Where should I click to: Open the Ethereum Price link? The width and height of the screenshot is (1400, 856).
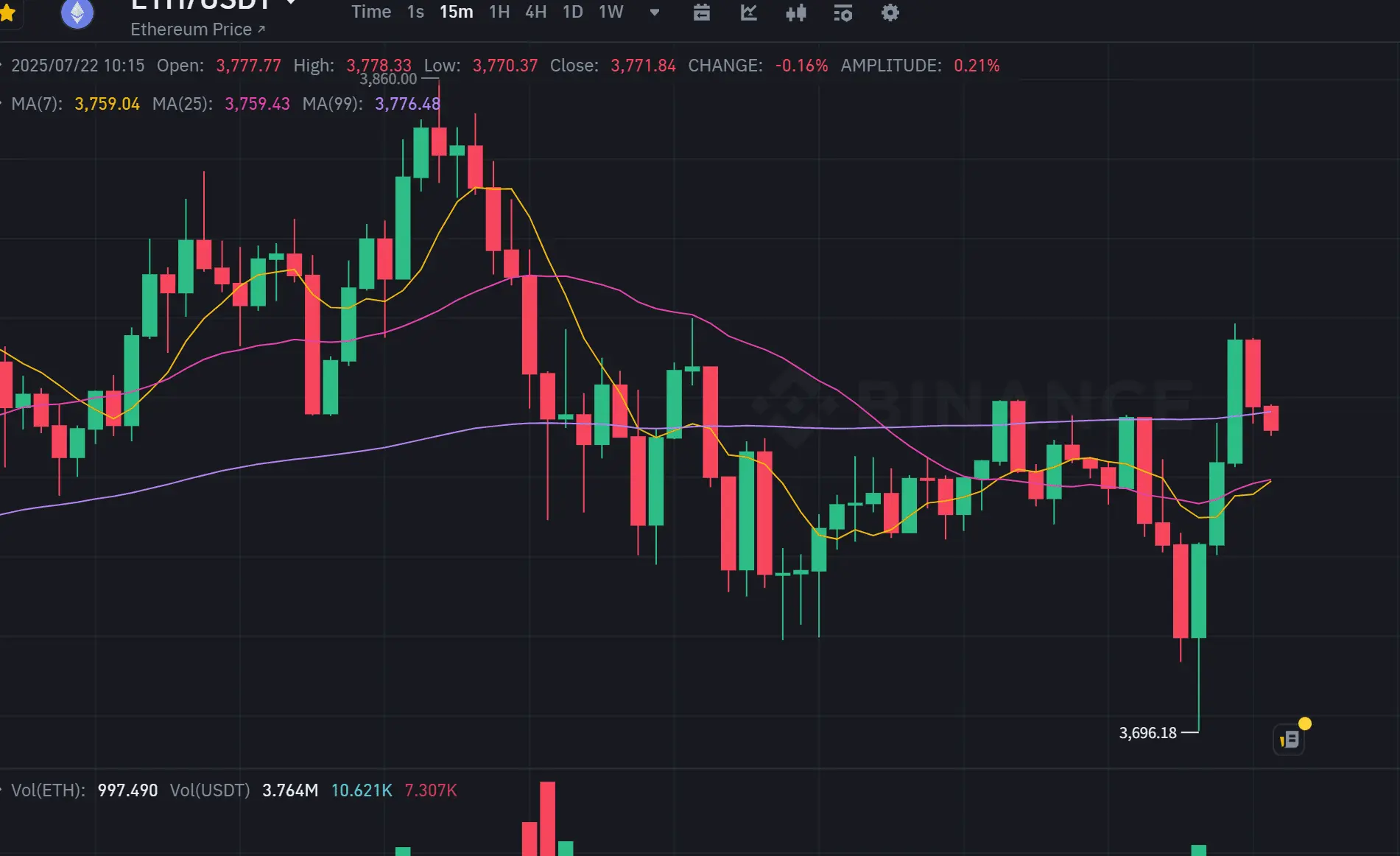point(197,29)
